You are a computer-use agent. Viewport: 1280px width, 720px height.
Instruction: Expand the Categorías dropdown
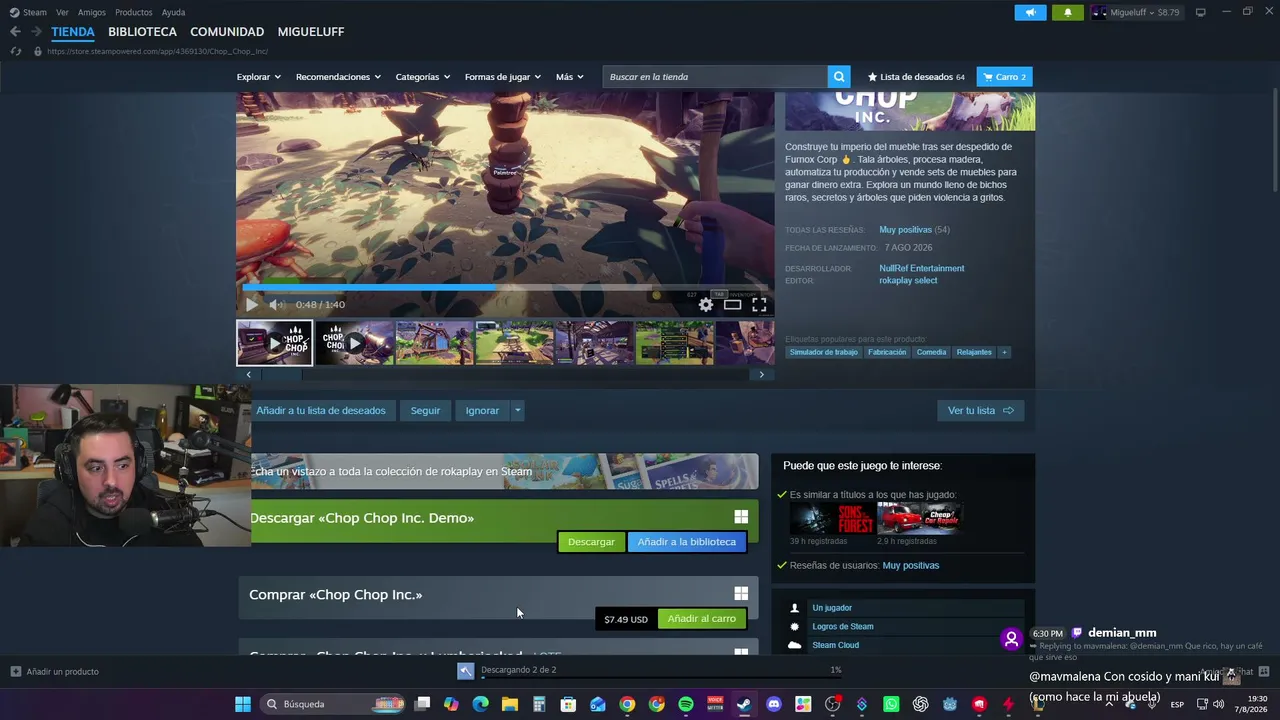(423, 77)
